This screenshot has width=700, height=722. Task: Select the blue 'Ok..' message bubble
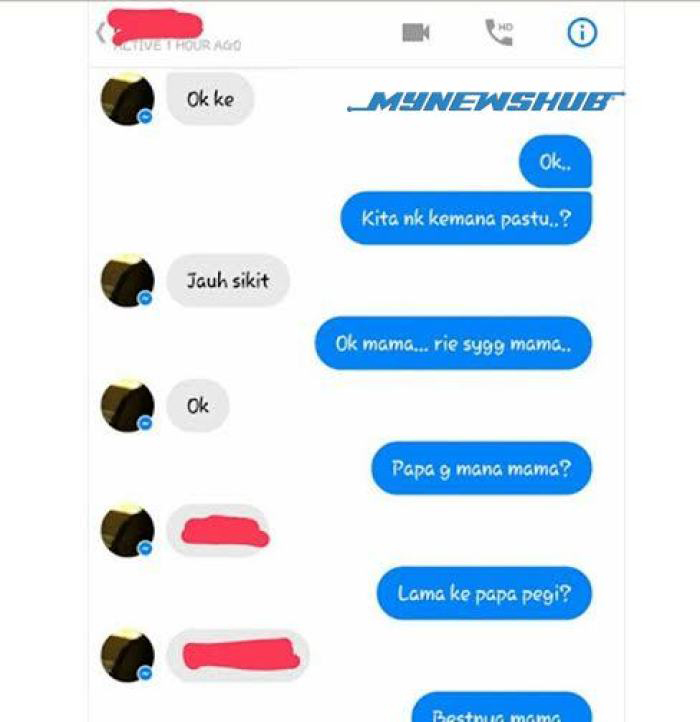pyautogui.click(x=555, y=162)
